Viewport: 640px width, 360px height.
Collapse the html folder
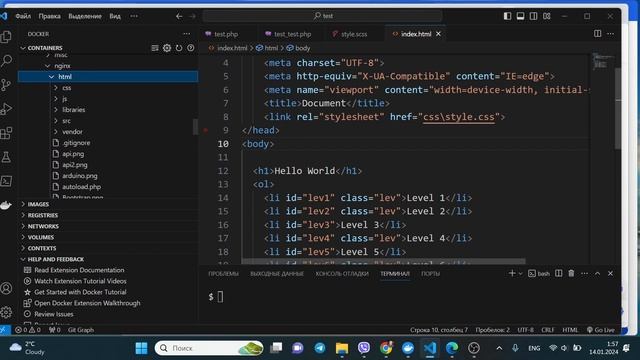pyautogui.click(x=51, y=77)
